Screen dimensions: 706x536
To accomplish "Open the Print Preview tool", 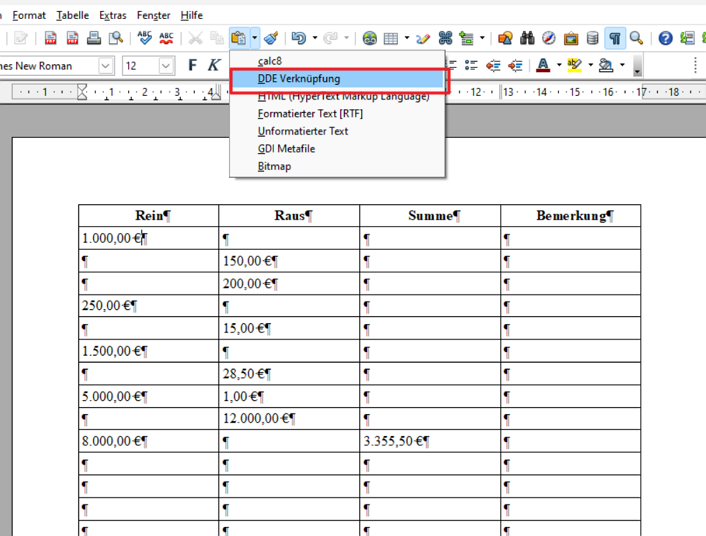I will pos(116,38).
